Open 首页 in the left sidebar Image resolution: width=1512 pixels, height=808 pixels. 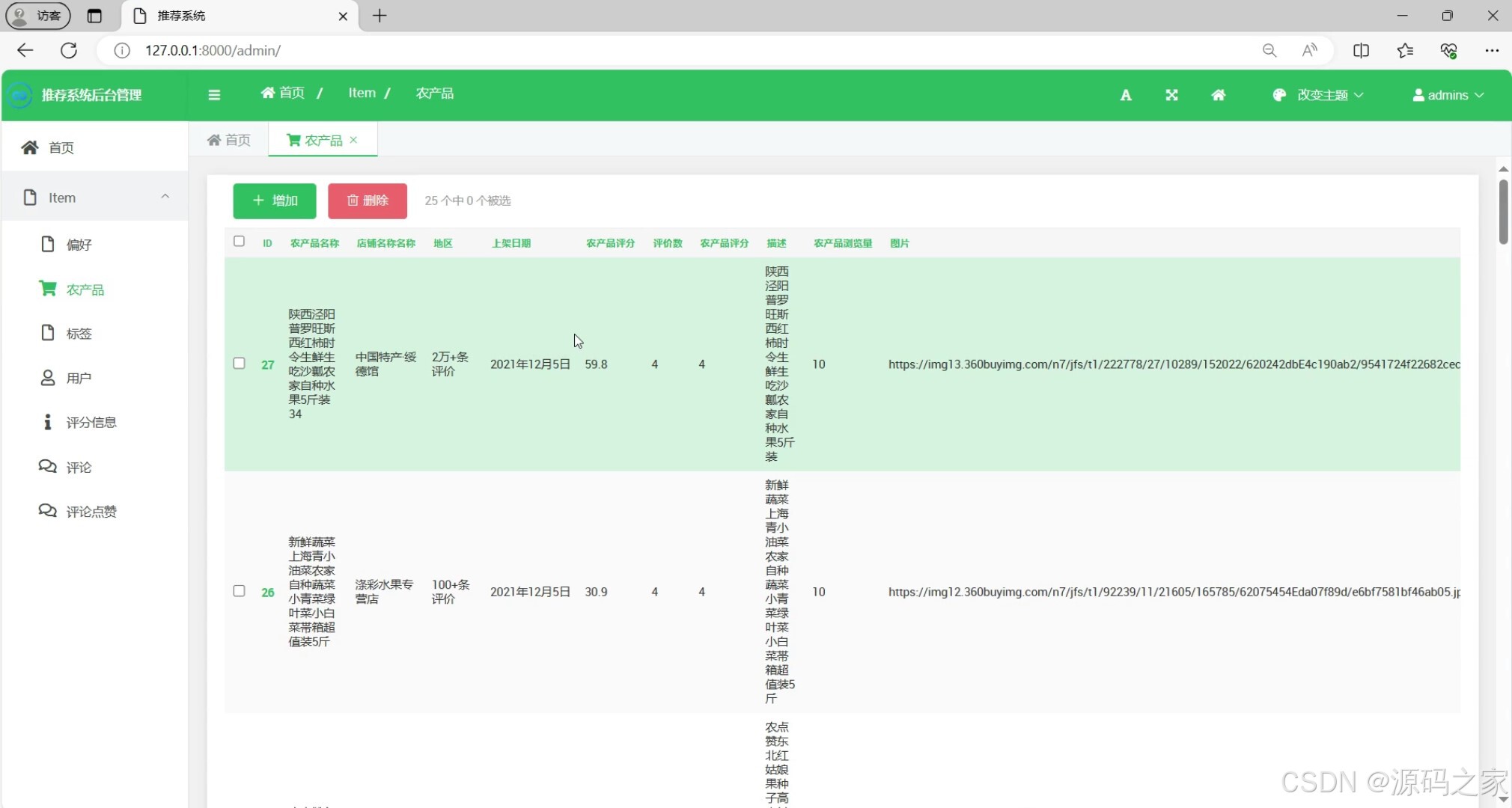coord(95,147)
